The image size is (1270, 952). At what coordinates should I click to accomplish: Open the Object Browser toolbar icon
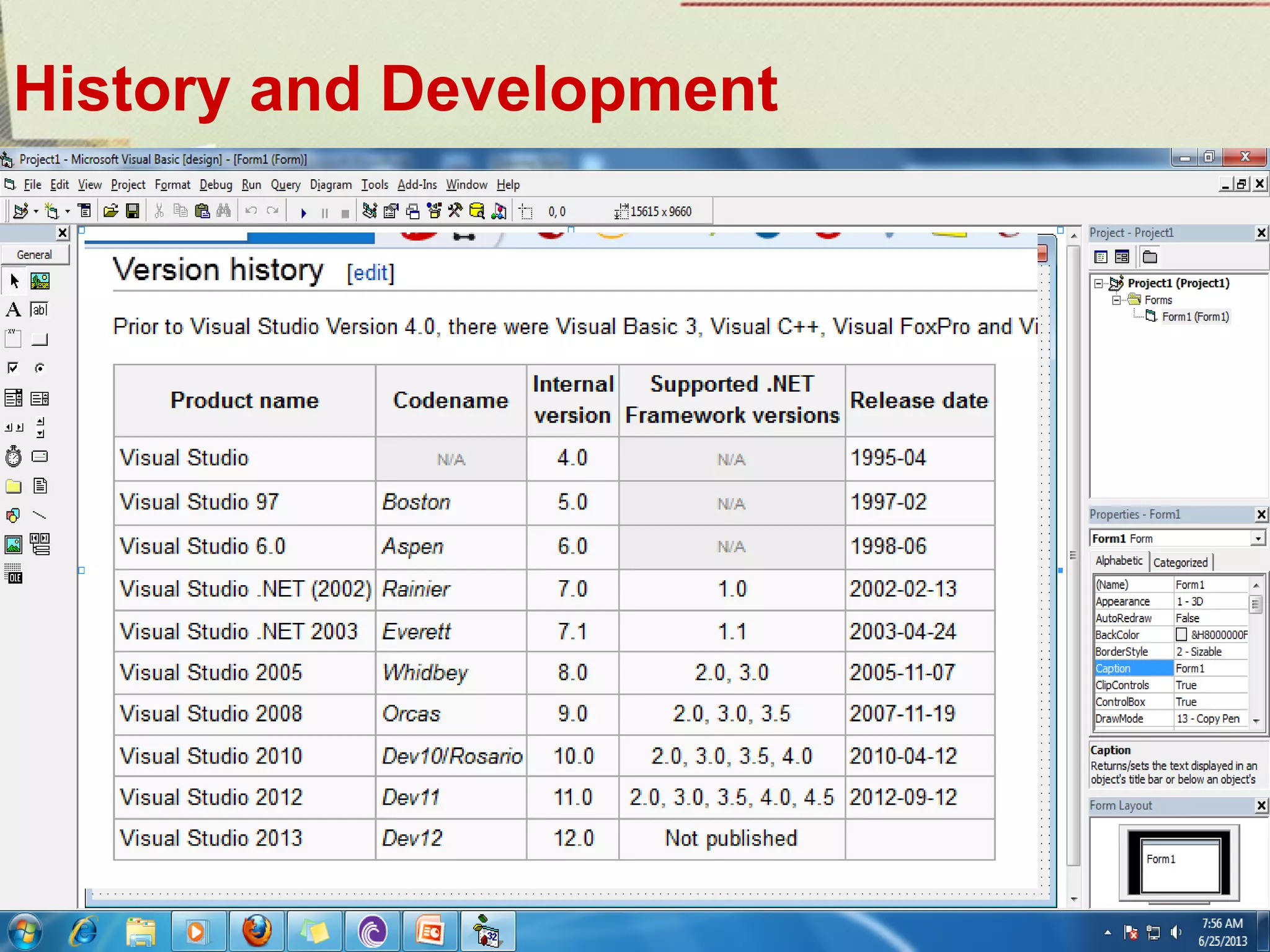tap(434, 211)
